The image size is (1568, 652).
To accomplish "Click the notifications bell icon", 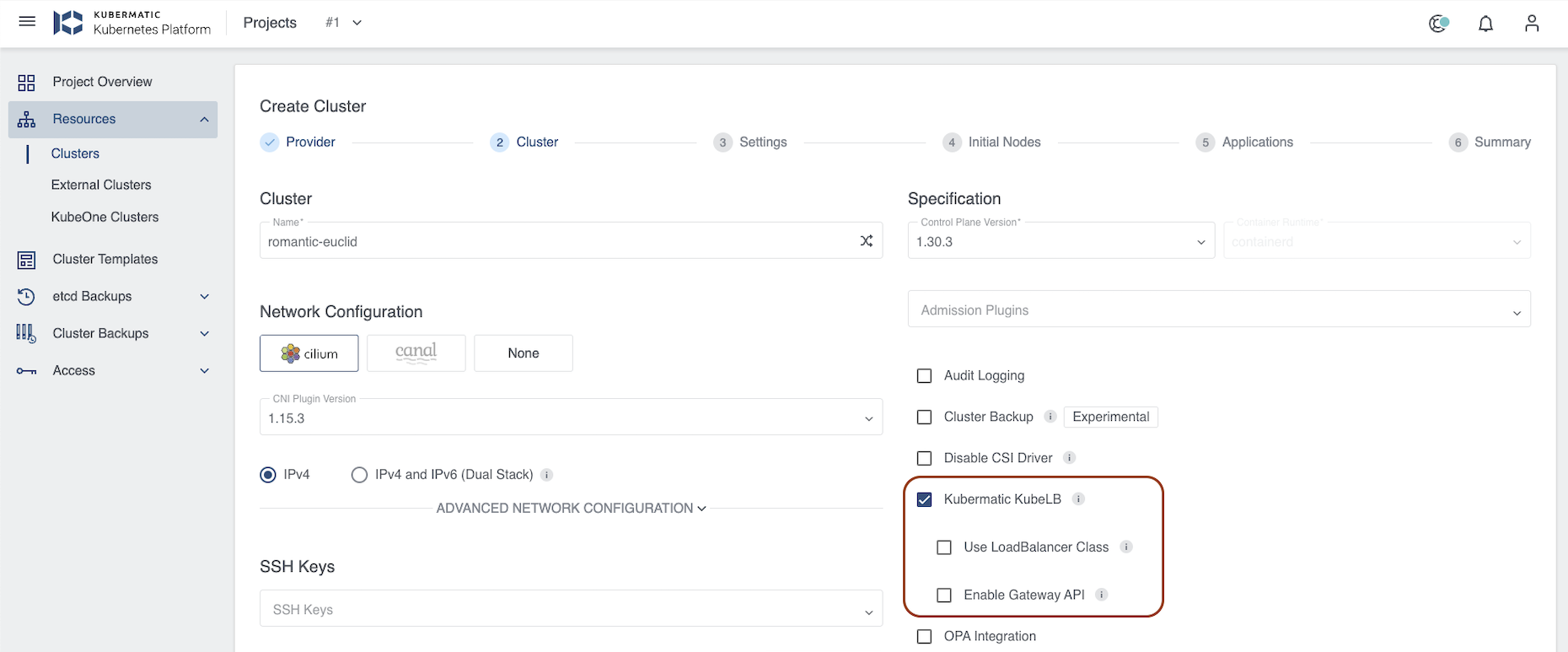I will point(1485,24).
